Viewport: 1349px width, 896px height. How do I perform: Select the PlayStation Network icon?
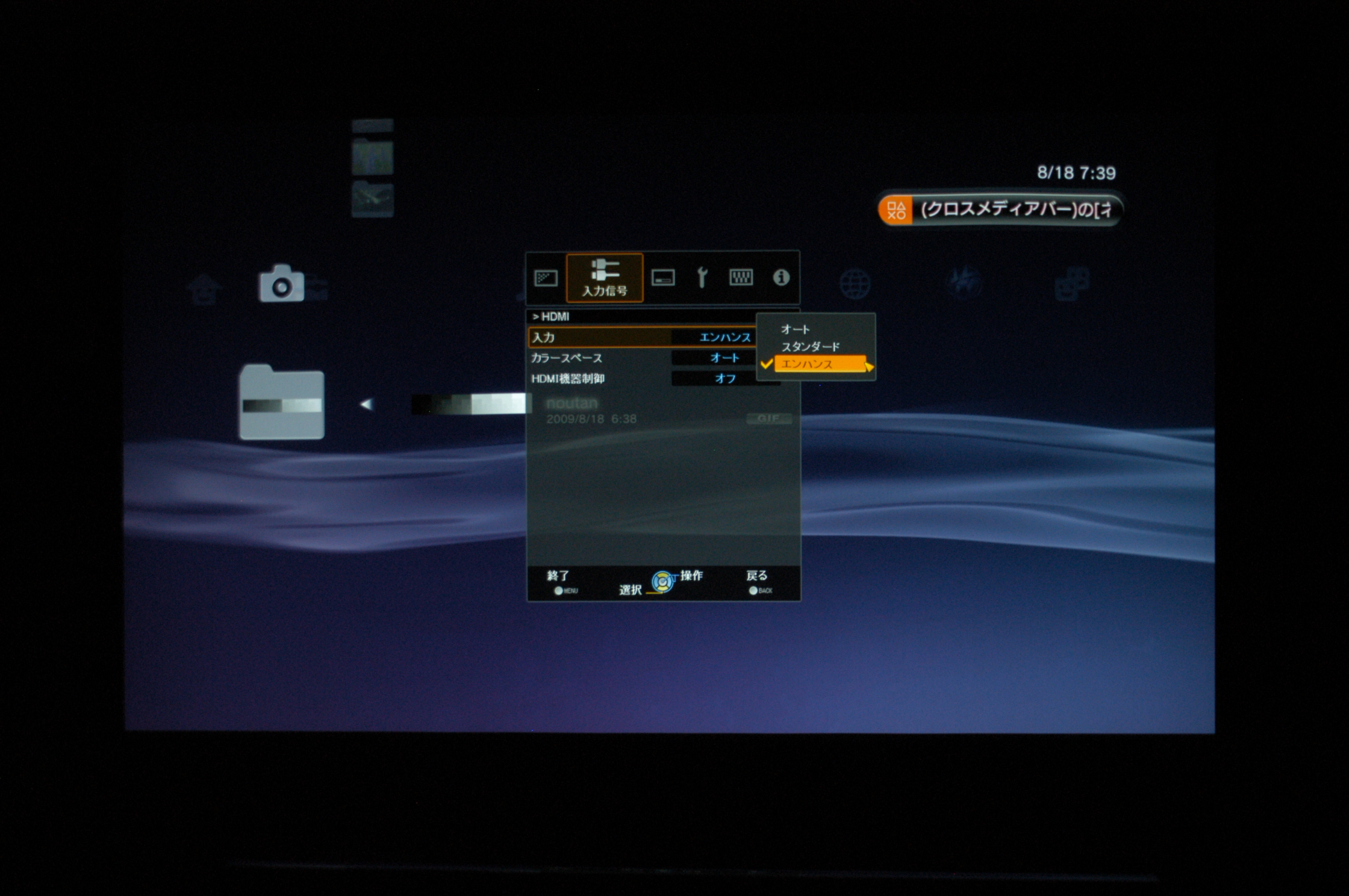pyautogui.click(x=964, y=283)
